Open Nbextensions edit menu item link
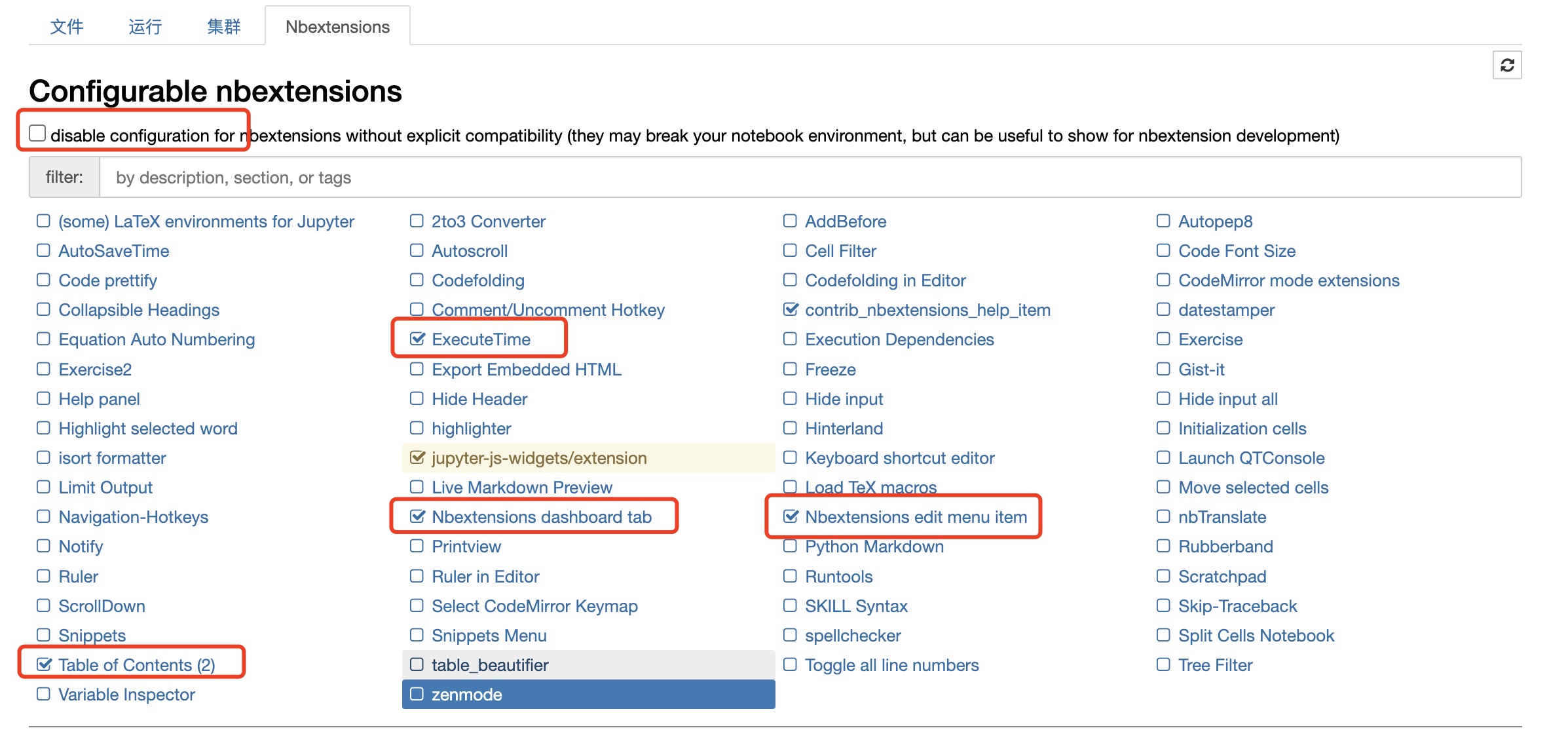Image resolution: width=1568 pixels, height=747 pixels. (x=916, y=517)
